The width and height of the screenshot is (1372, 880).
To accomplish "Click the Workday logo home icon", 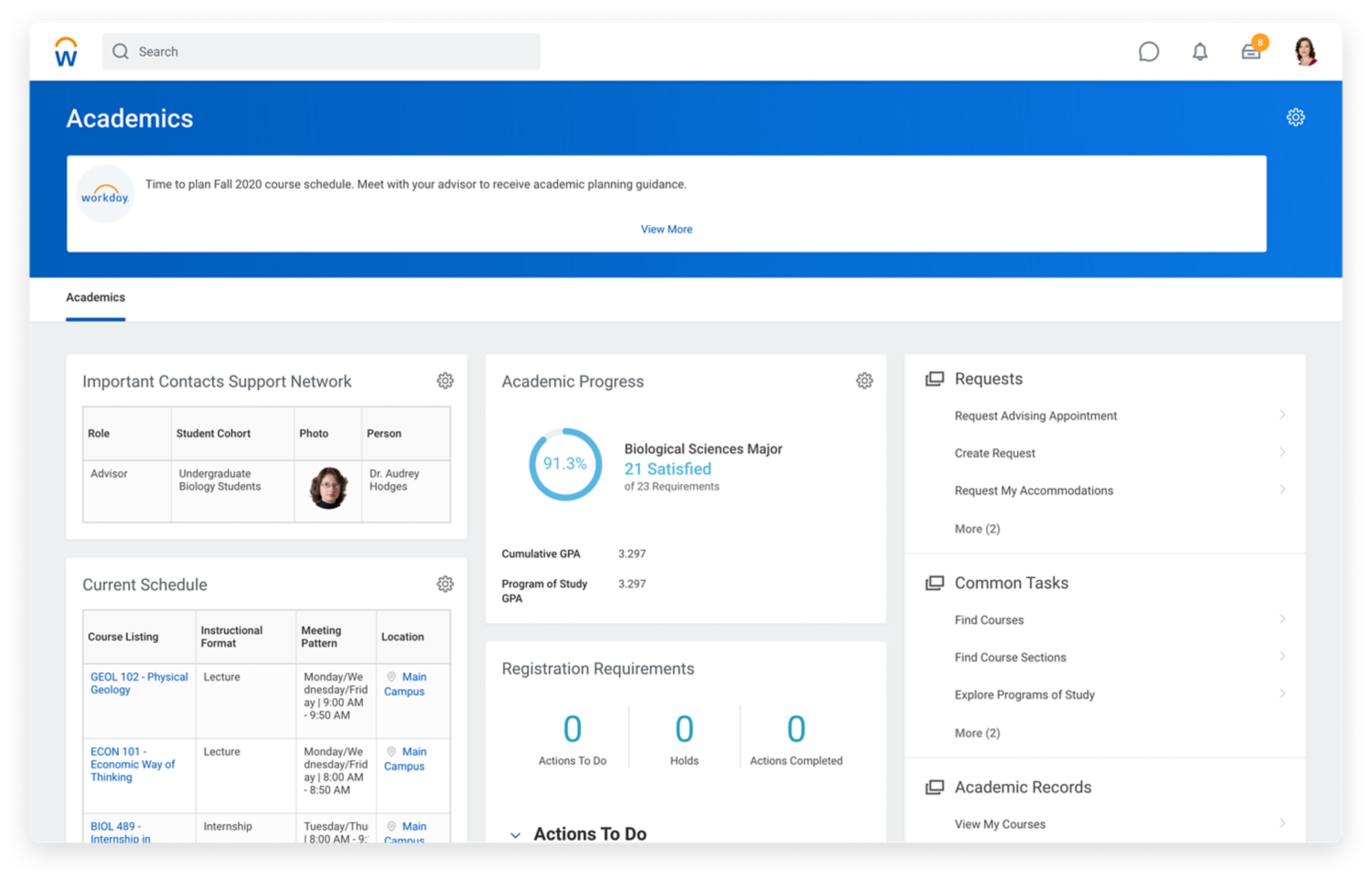I will tap(66, 52).
